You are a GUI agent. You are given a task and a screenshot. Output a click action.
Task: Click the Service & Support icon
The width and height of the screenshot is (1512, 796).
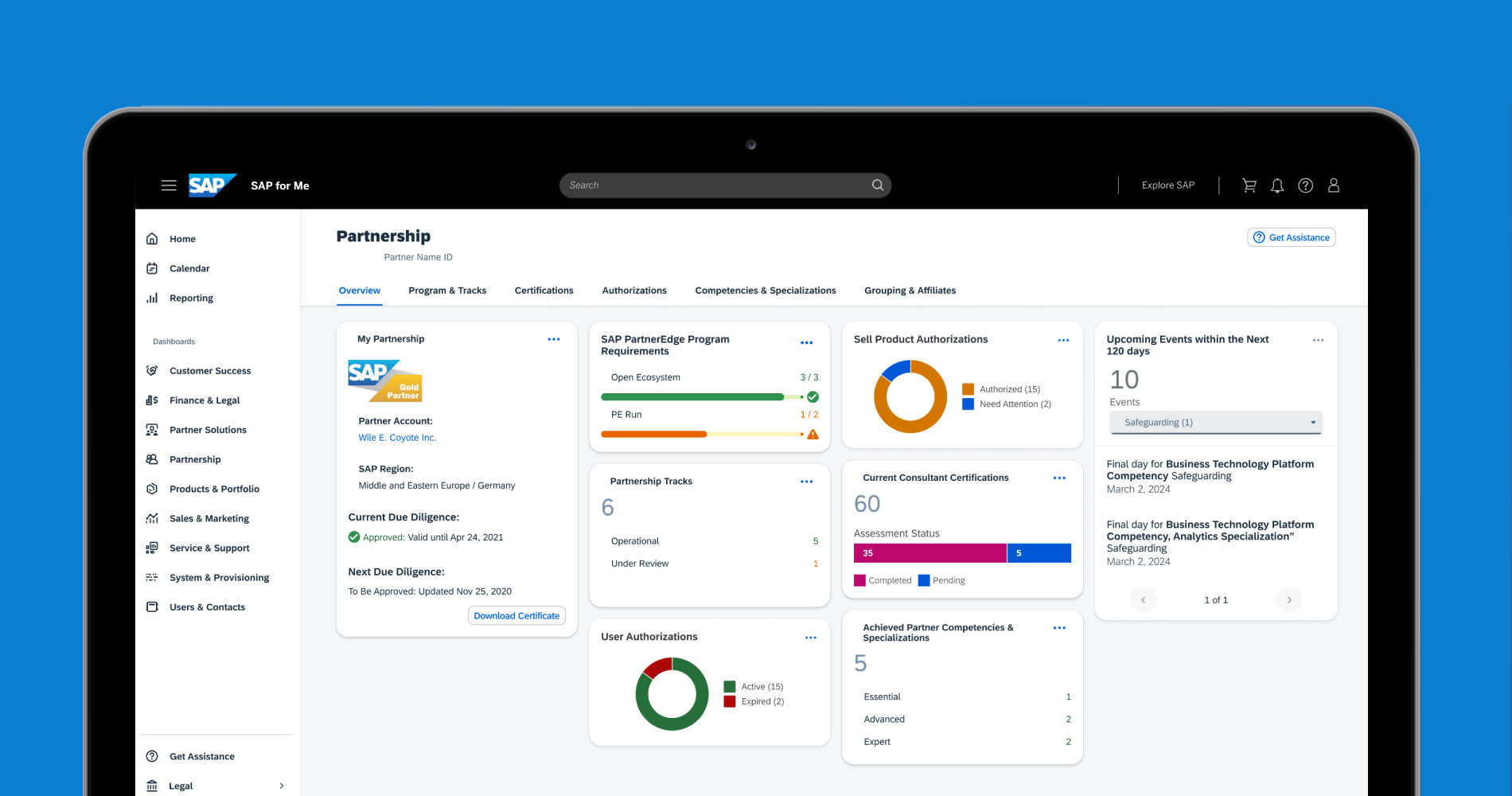point(152,548)
